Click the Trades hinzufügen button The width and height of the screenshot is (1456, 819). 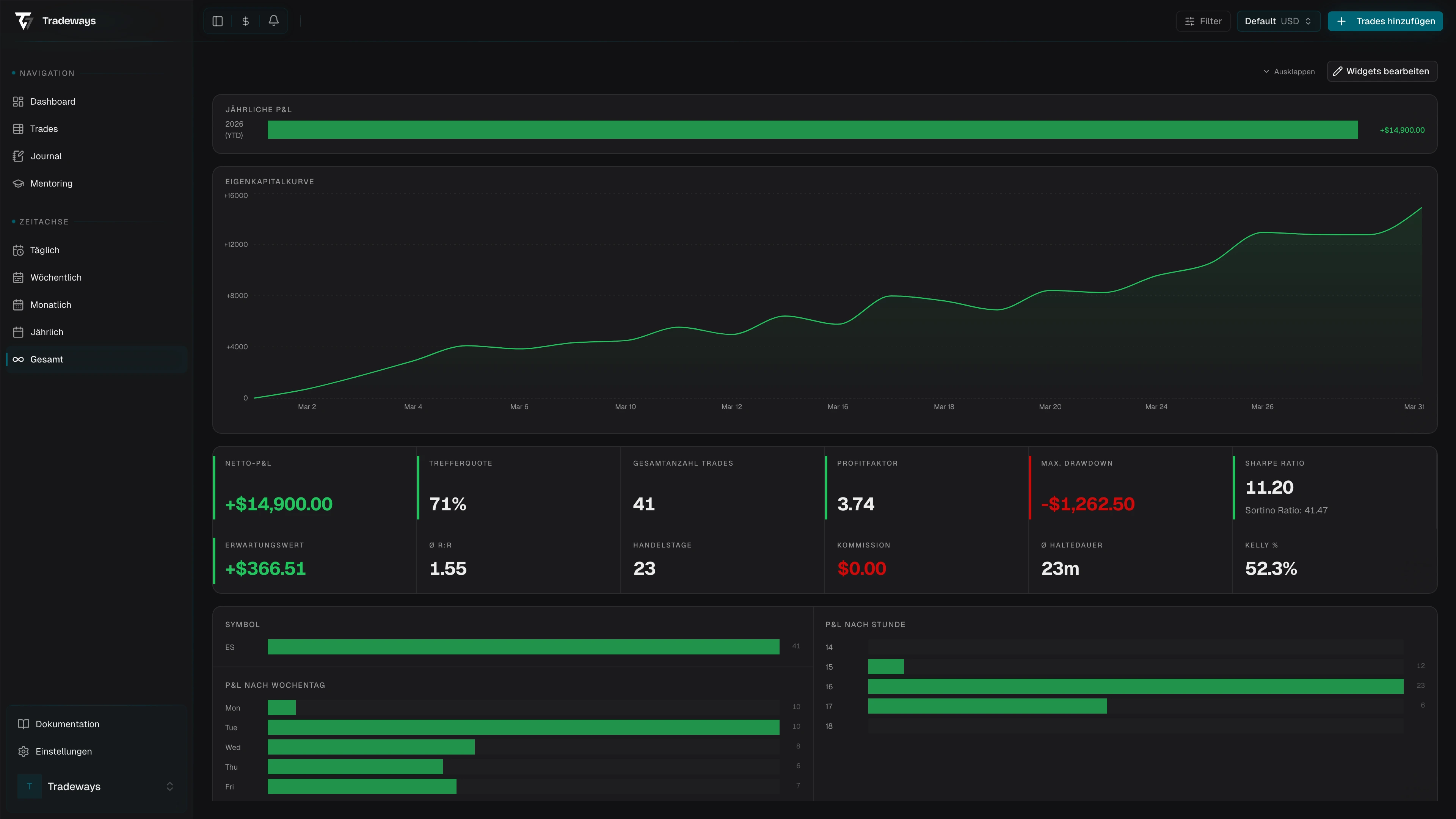pyautogui.click(x=1385, y=21)
